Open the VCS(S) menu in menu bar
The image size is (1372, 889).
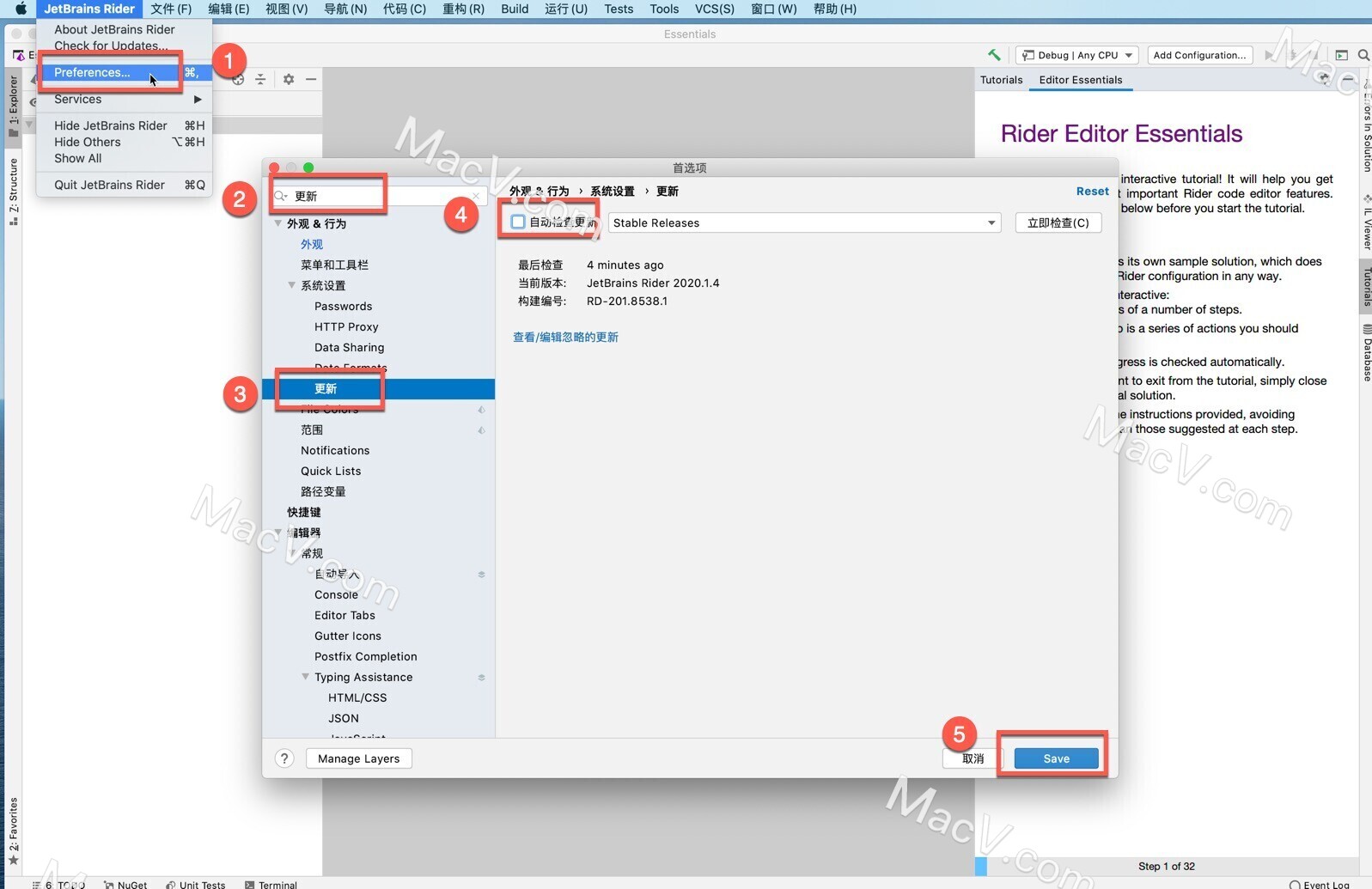pyautogui.click(x=715, y=9)
